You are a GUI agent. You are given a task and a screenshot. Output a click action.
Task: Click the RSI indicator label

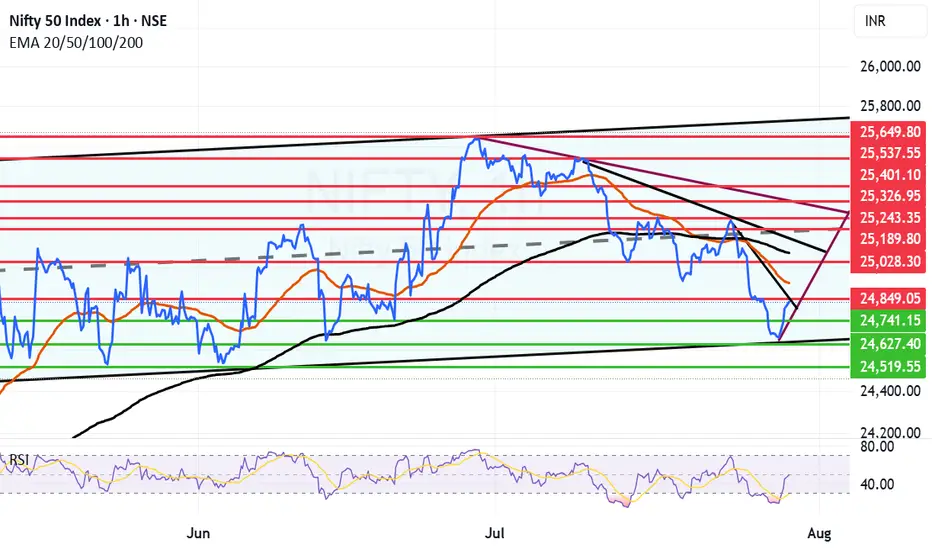point(19,460)
